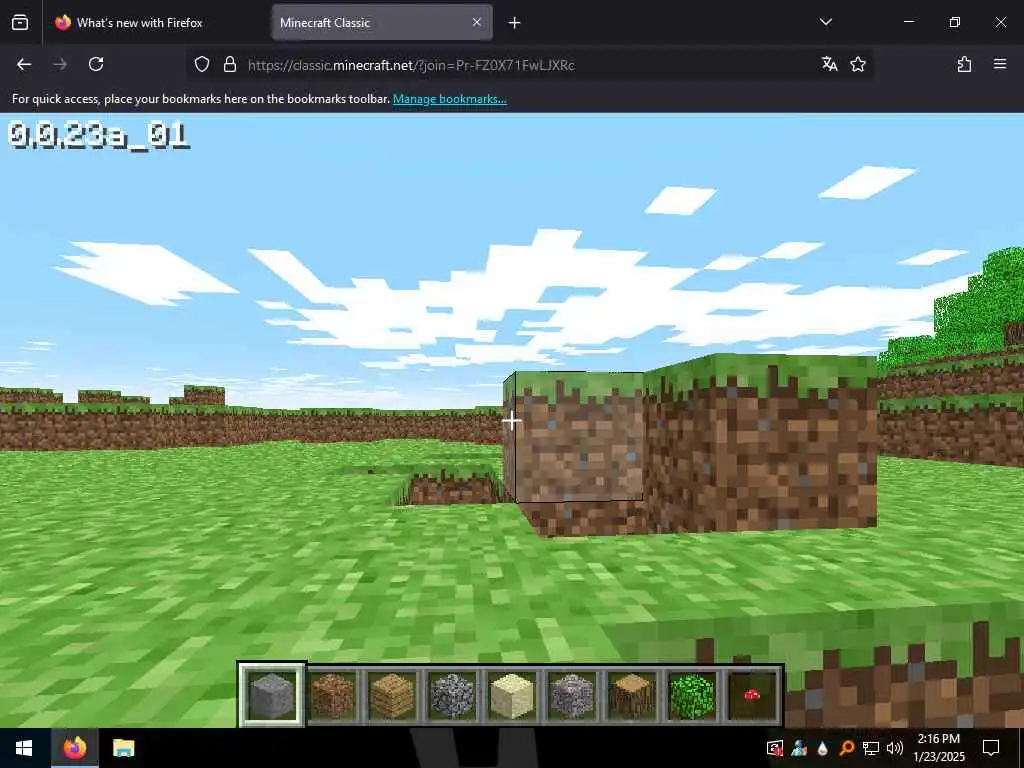This screenshot has height=768, width=1024.
Task: Open the Windows Start menu
Action: [24, 748]
